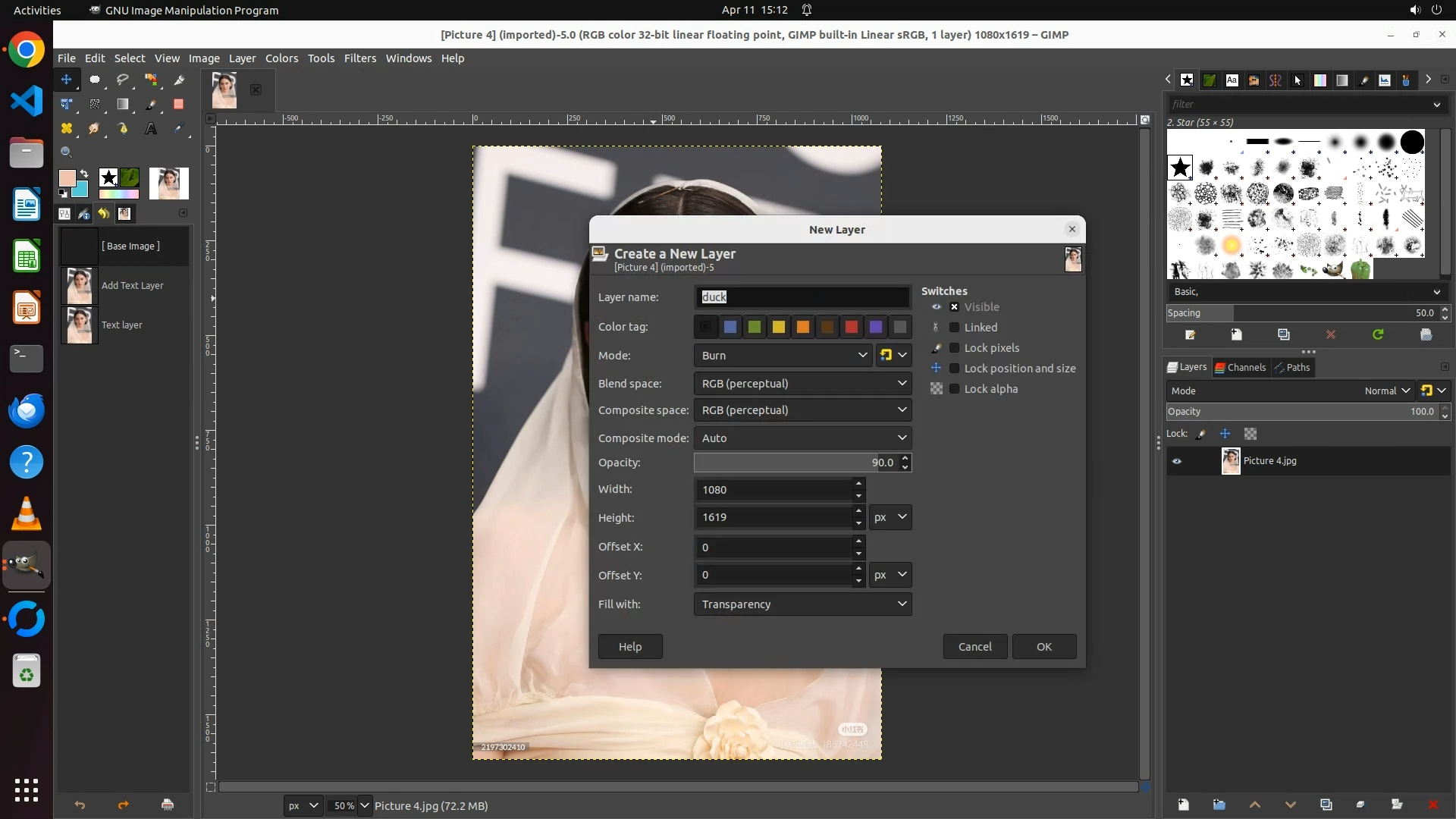
Task: Create a new layer from Layers panel footer
Action: click(1183, 805)
